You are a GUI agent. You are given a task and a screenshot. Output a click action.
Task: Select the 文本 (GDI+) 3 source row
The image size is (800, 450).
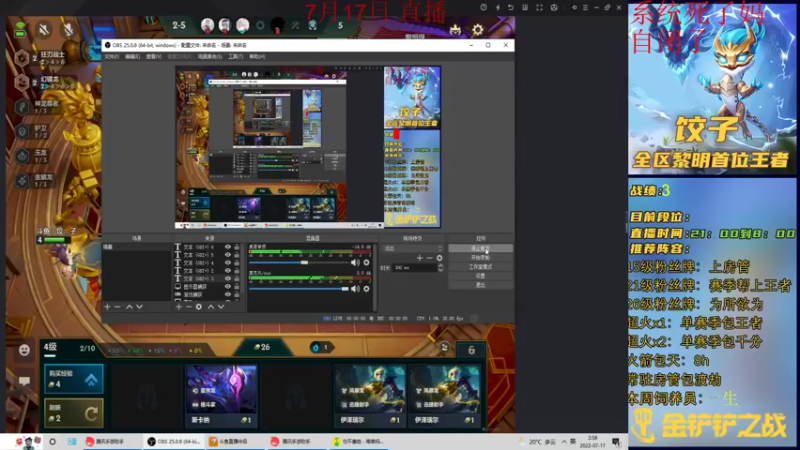pyautogui.click(x=207, y=279)
